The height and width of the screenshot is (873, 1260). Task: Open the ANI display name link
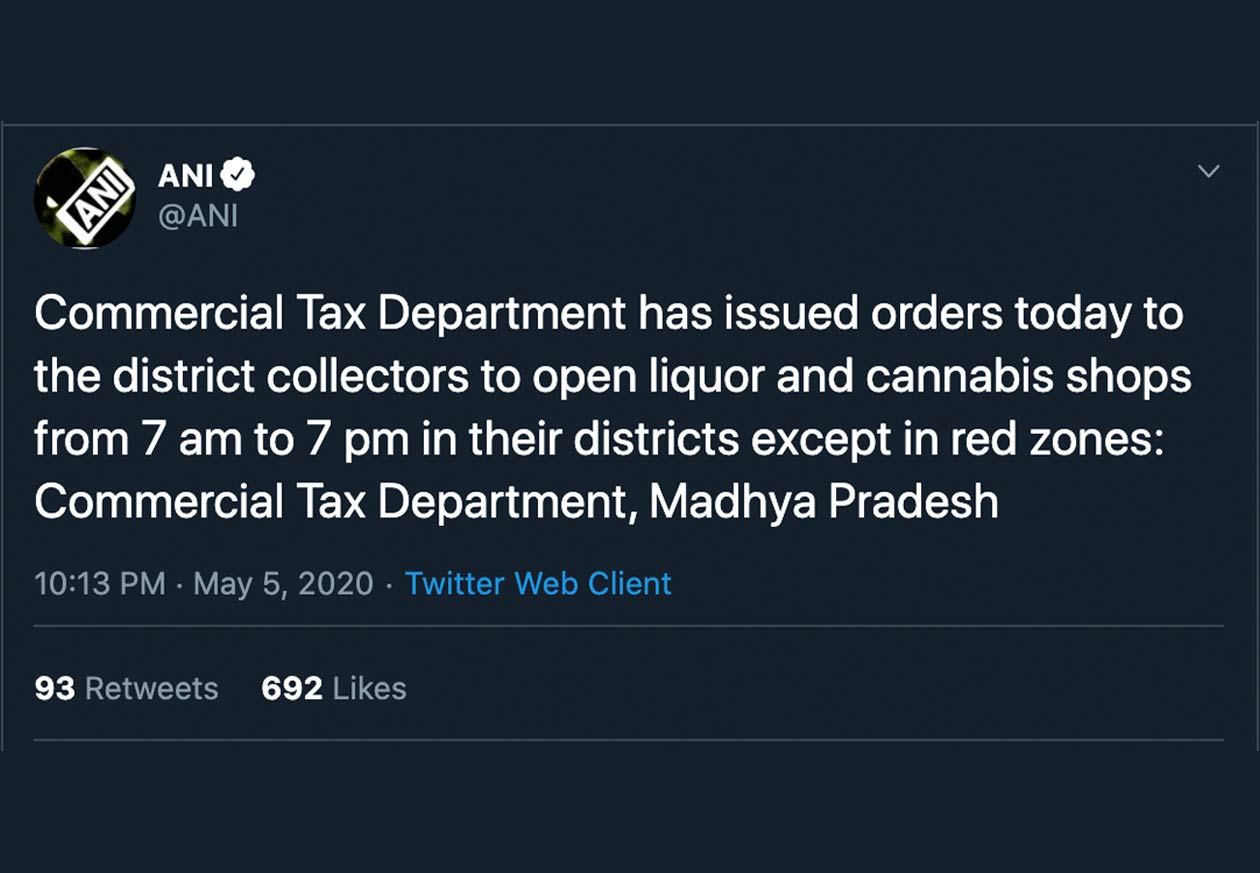(x=186, y=176)
